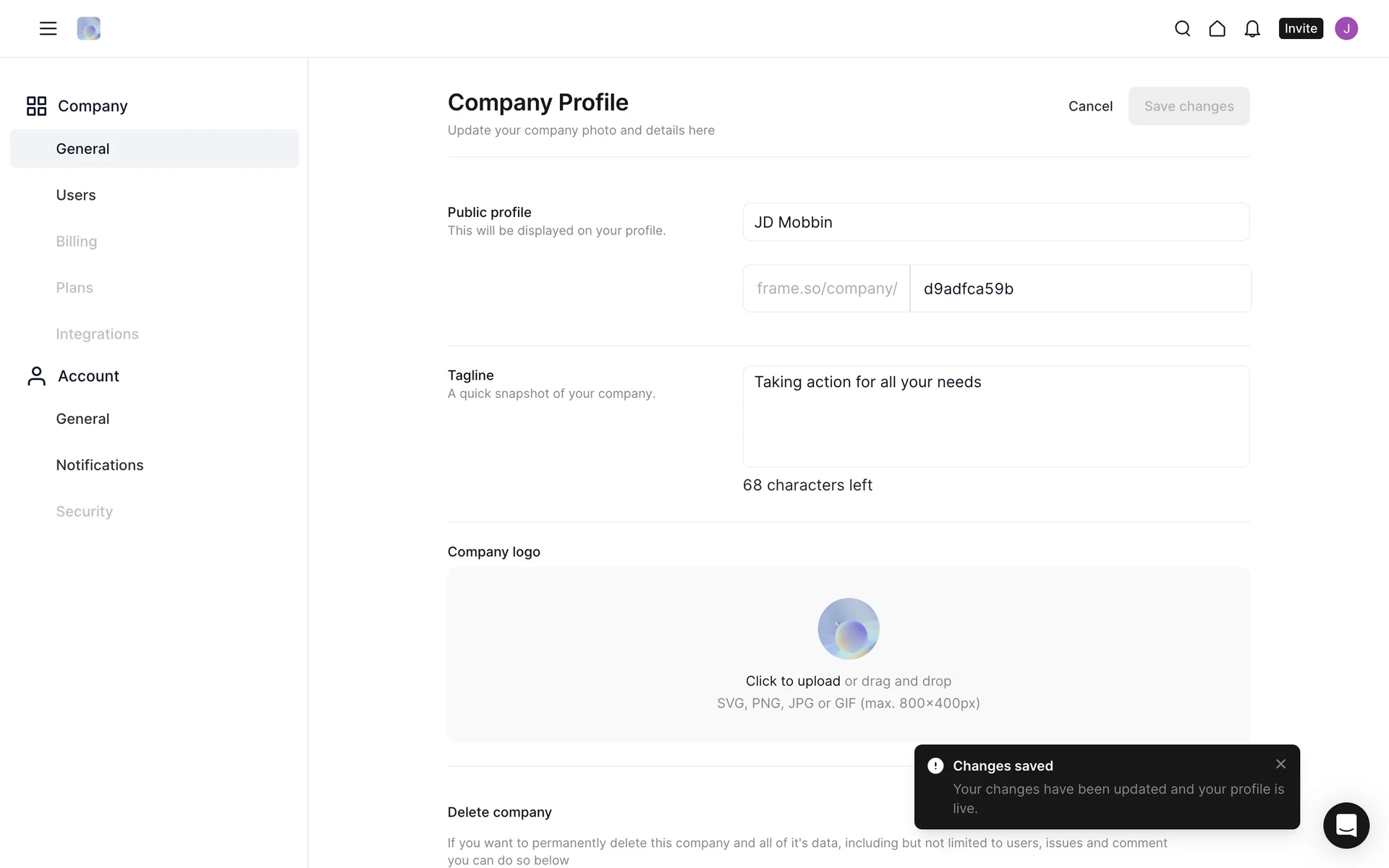
Task: Open notifications bell icon
Action: (1252, 28)
